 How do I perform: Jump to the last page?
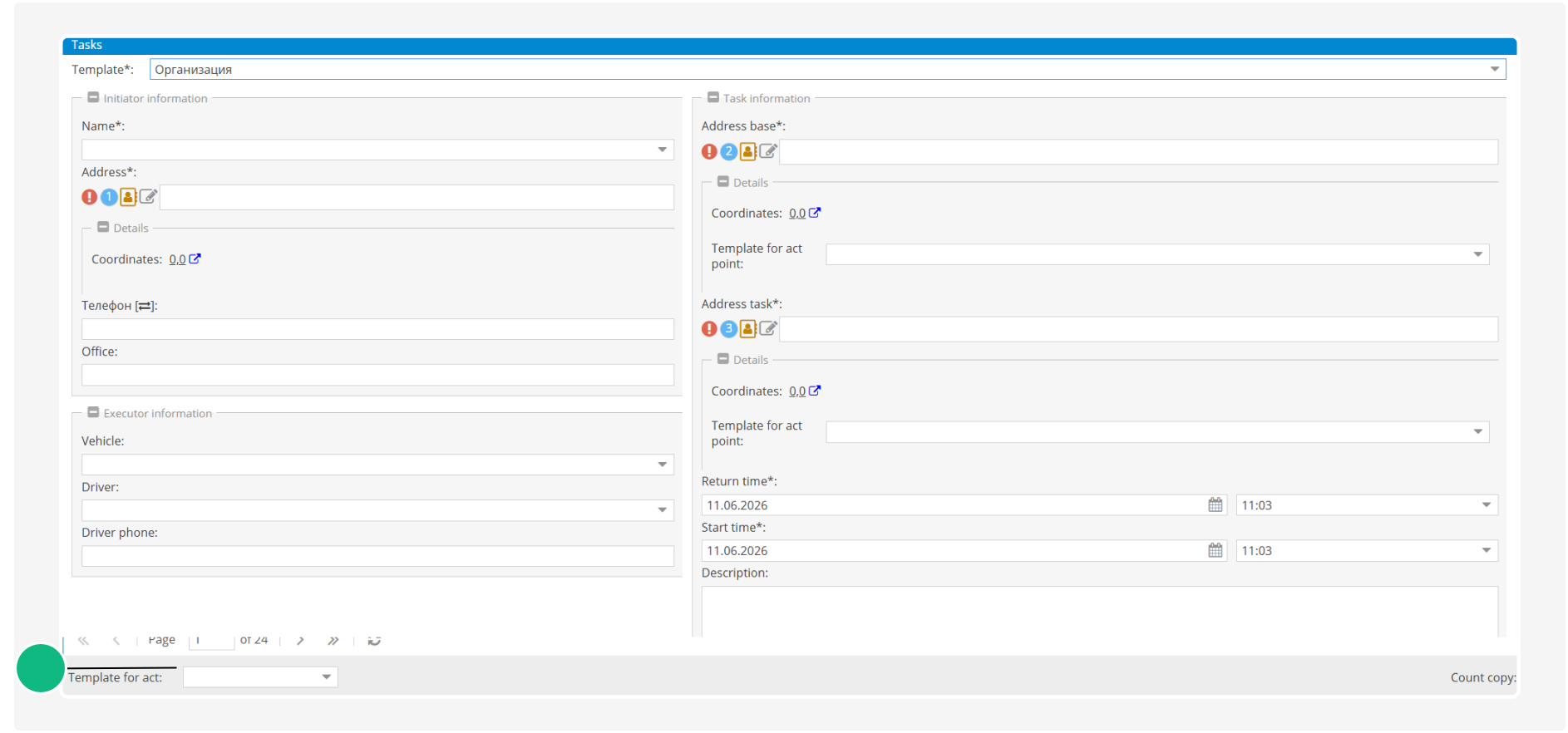pyautogui.click(x=333, y=641)
